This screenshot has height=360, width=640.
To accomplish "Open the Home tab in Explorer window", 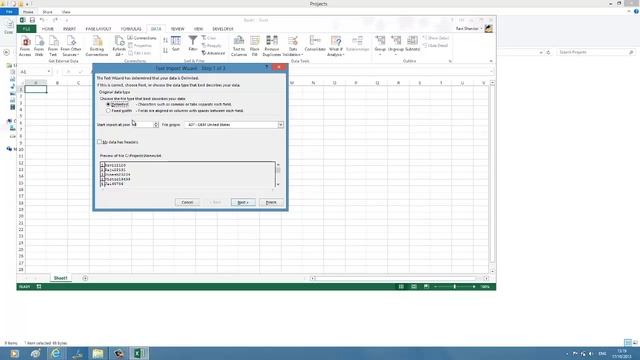I will click(28, 12).
